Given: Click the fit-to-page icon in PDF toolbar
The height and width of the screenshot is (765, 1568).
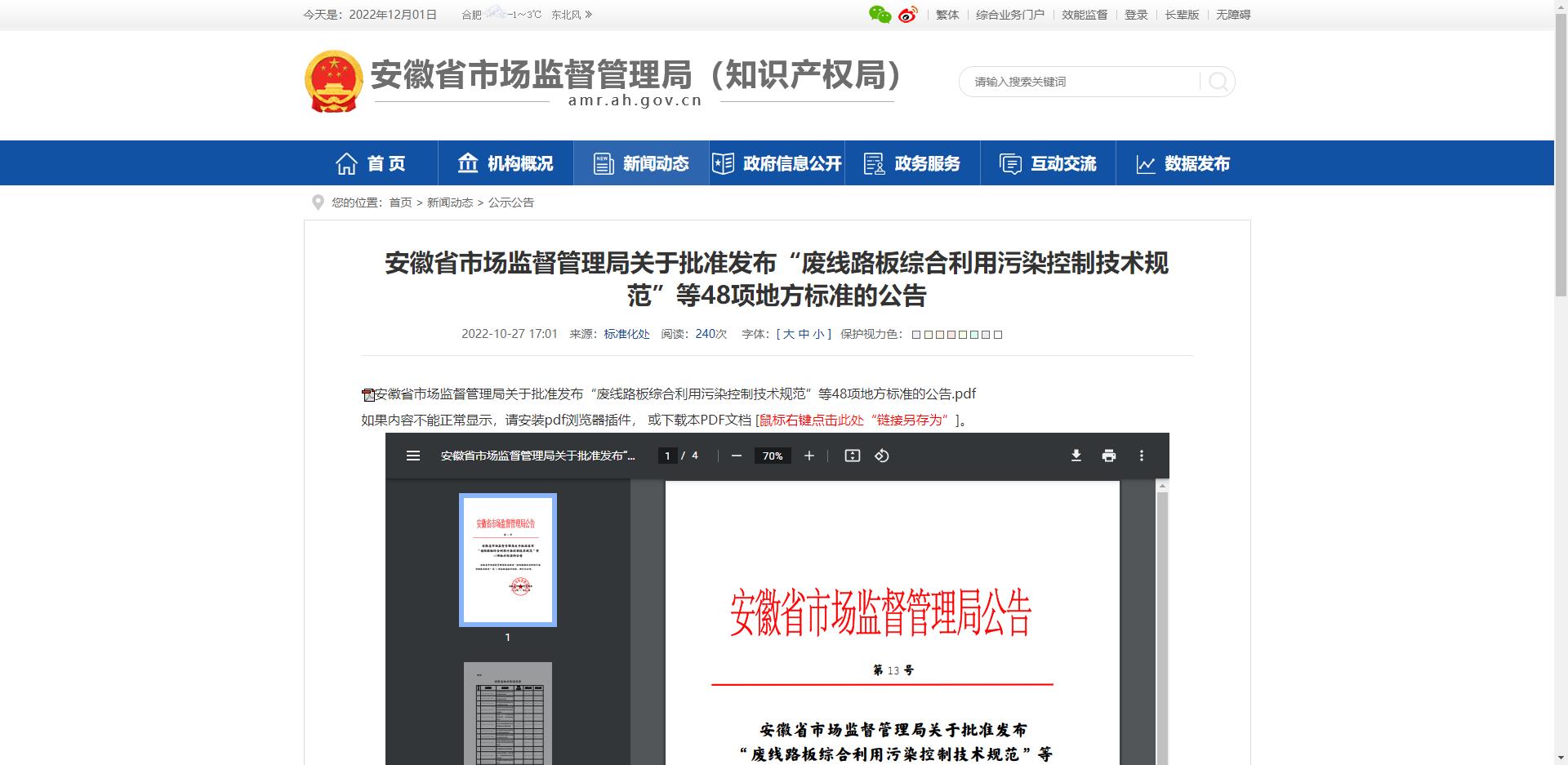Looking at the screenshot, I should pyautogui.click(x=853, y=456).
